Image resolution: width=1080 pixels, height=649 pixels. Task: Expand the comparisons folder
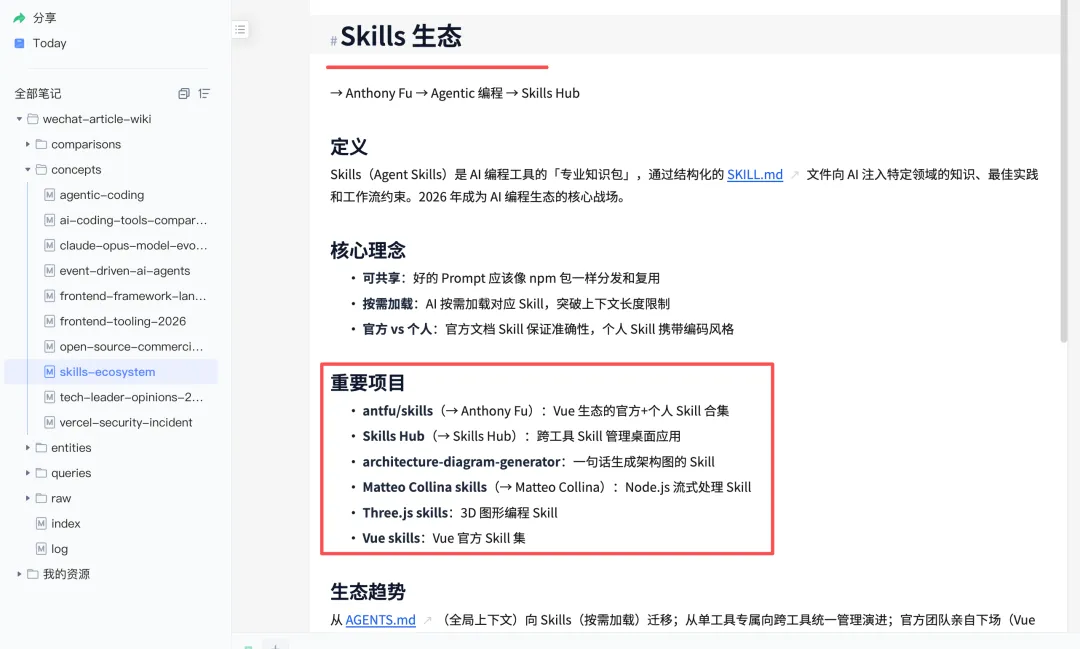tap(27, 143)
